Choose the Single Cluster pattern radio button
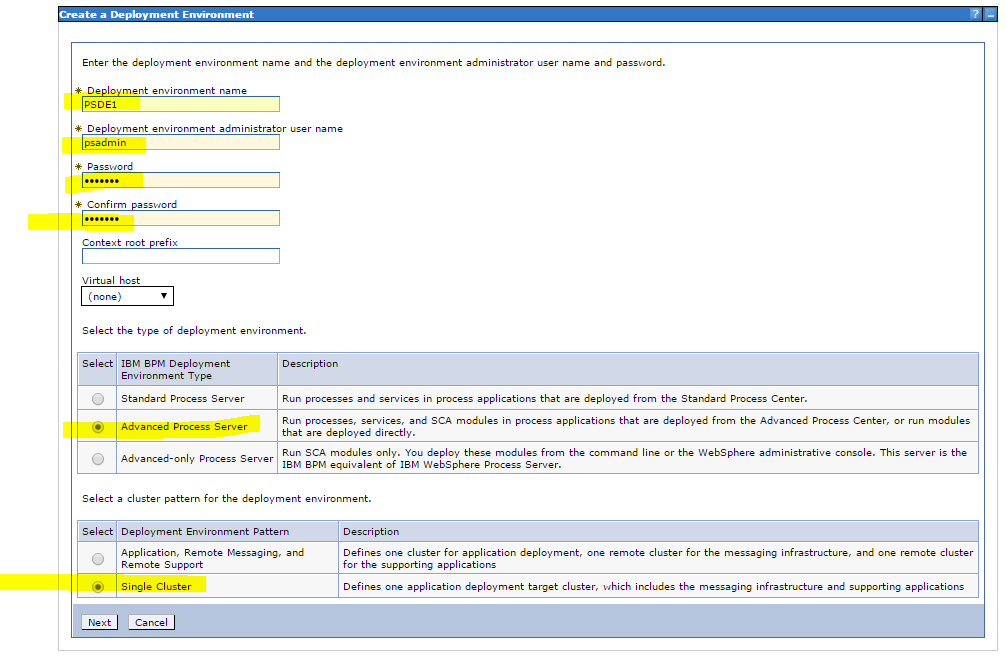Viewport: 1006px width, 659px height. tap(98, 587)
